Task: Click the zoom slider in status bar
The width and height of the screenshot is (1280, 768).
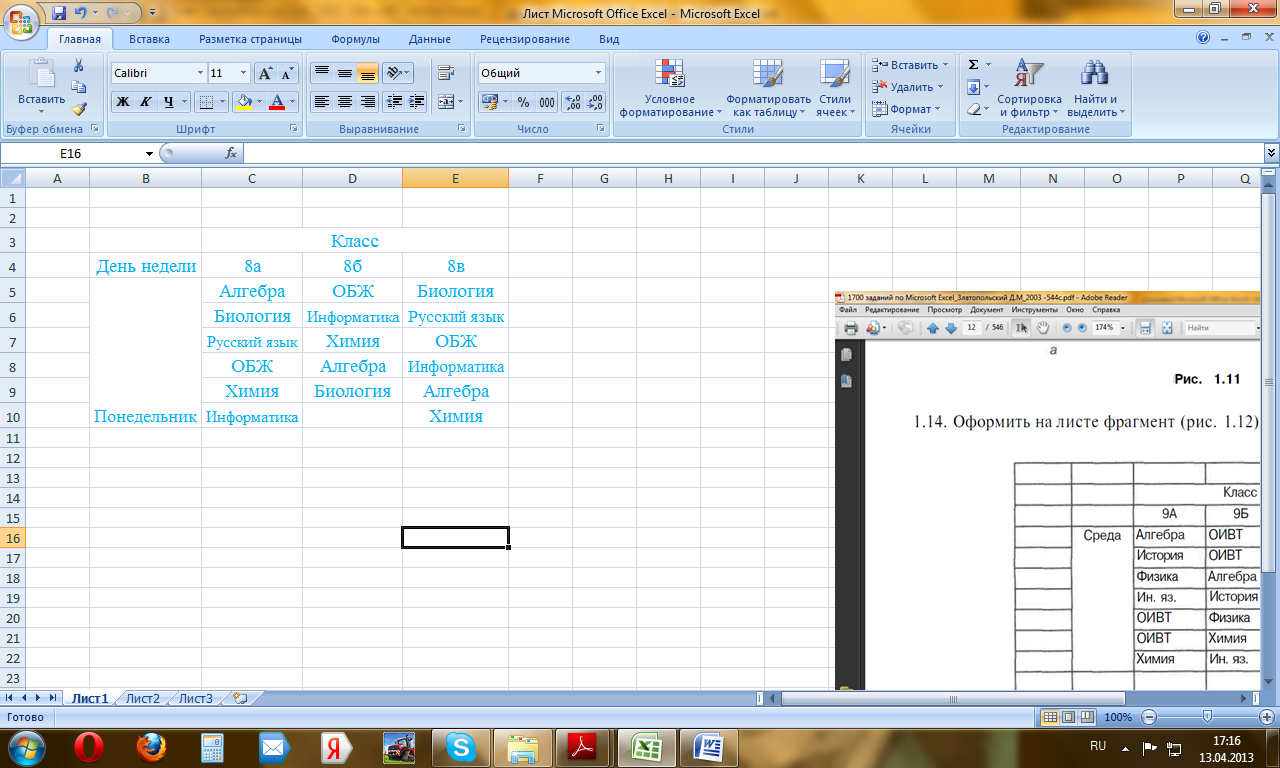Action: click(x=1208, y=717)
